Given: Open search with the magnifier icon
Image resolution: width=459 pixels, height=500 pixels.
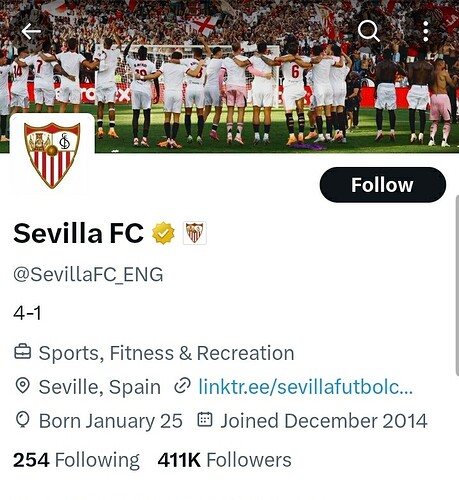Looking at the screenshot, I should (368, 31).
